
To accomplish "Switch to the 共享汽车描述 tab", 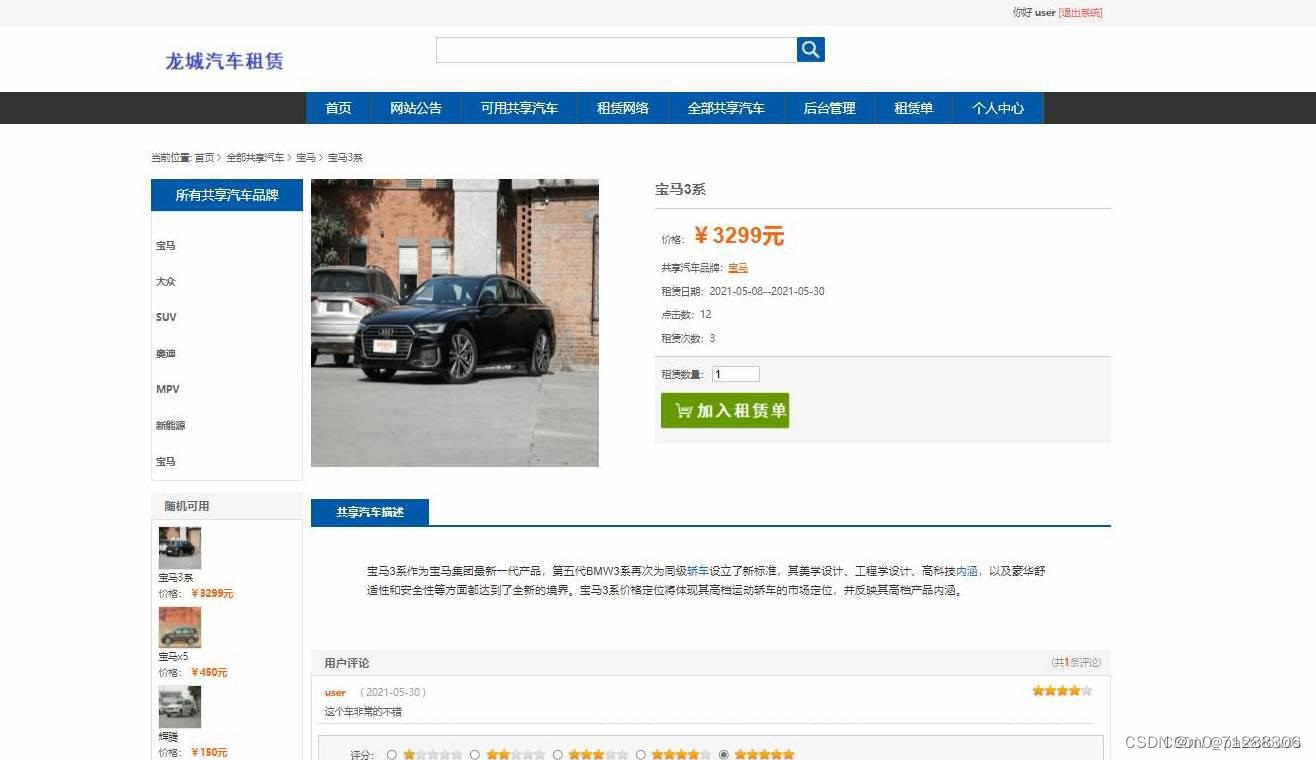I will coord(370,512).
